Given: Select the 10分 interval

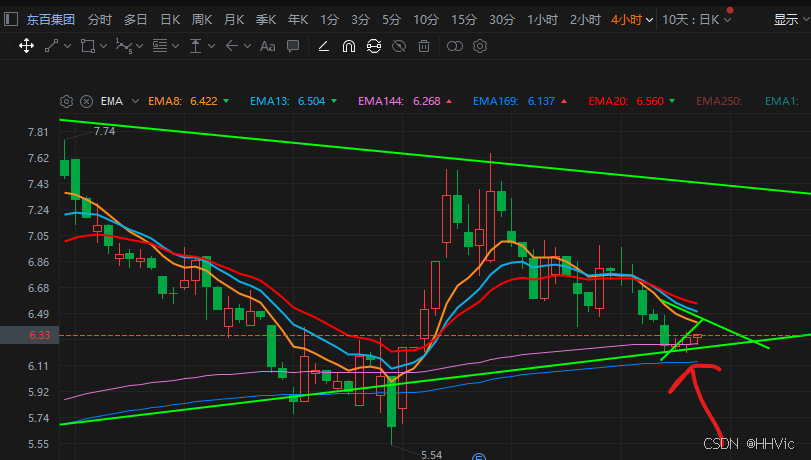Looking at the screenshot, I should coord(426,20).
